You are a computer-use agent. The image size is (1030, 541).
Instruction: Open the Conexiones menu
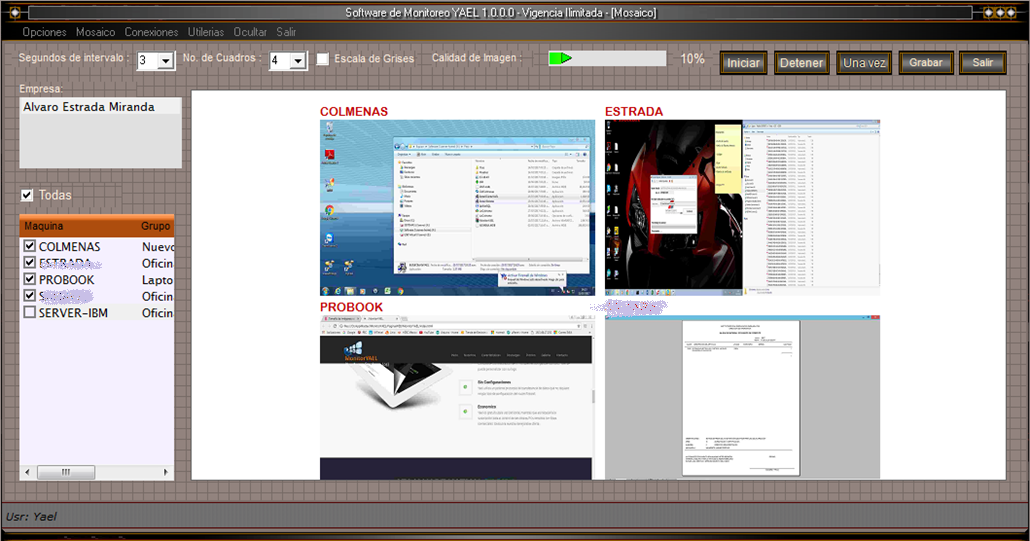click(x=151, y=32)
